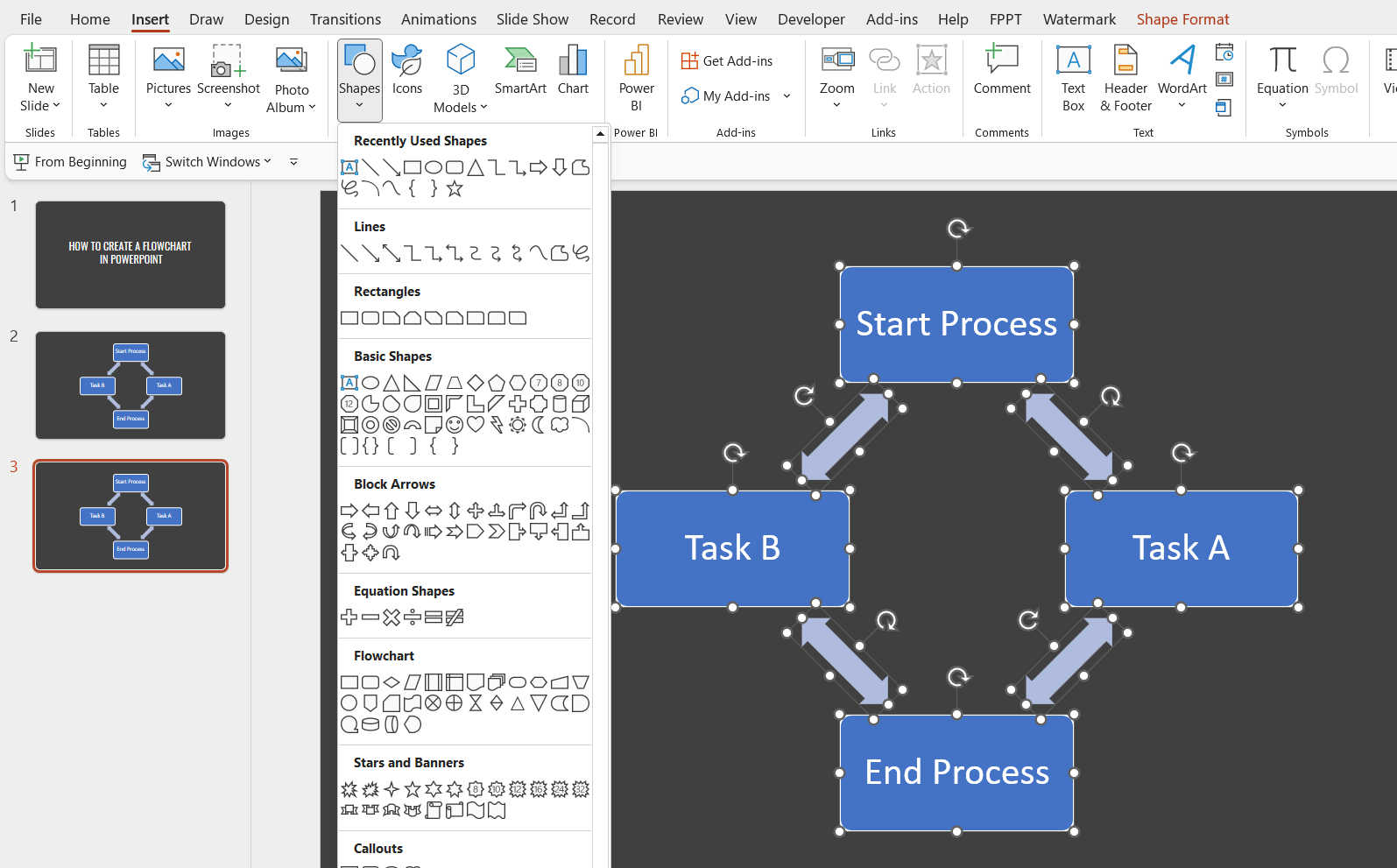Click the Power BI icon

[636, 79]
